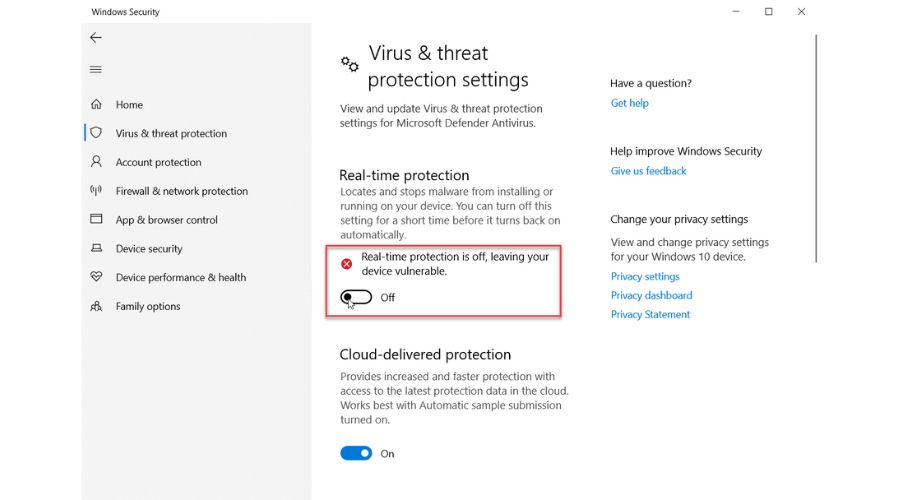Turn off Cloud-delivered protection toggle
The width and height of the screenshot is (900, 500).
356,453
